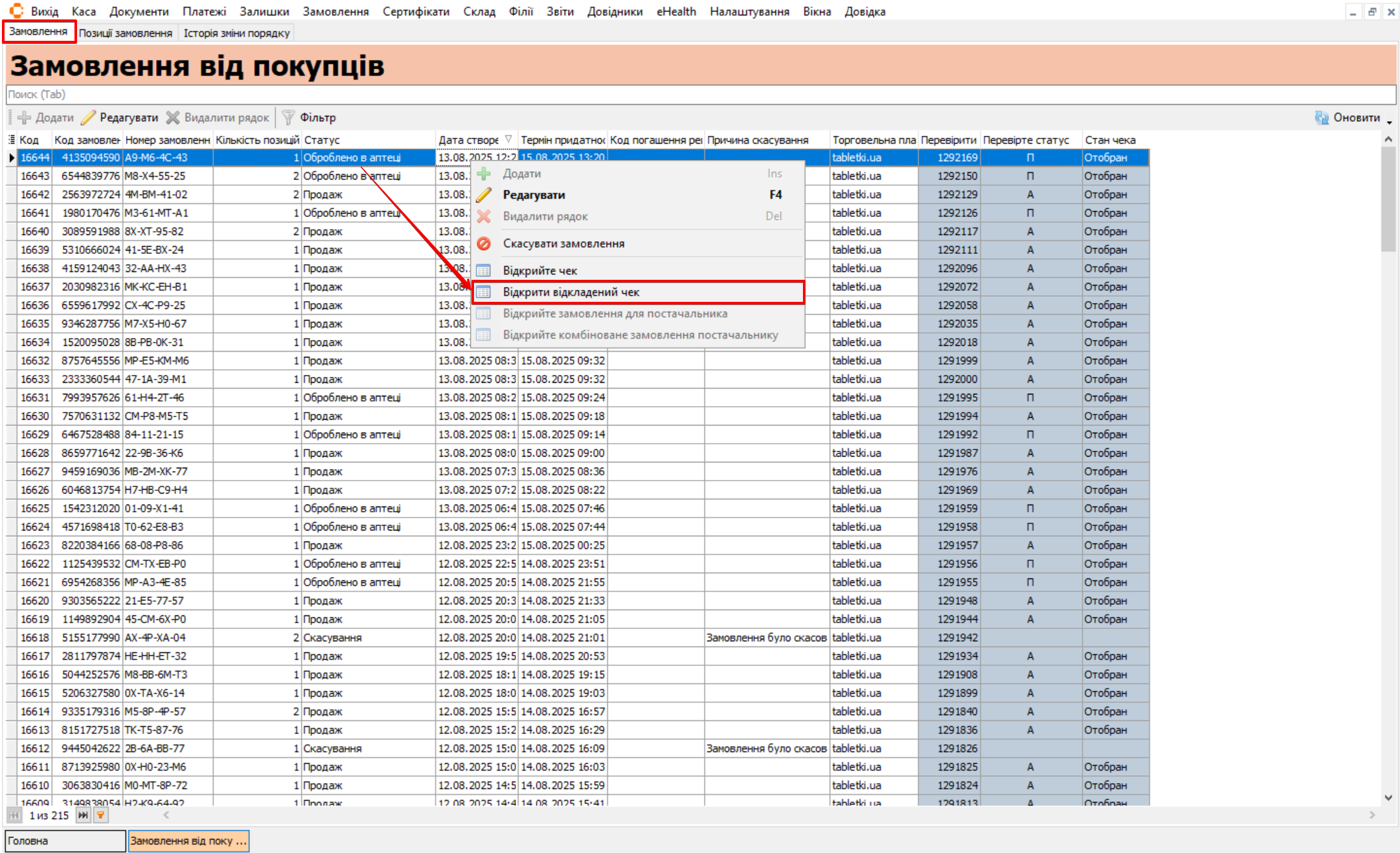The width and height of the screenshot is (1400, 853).
Task: Click pencil icon next to Редагувати in context menu
Action: point(484,195)
